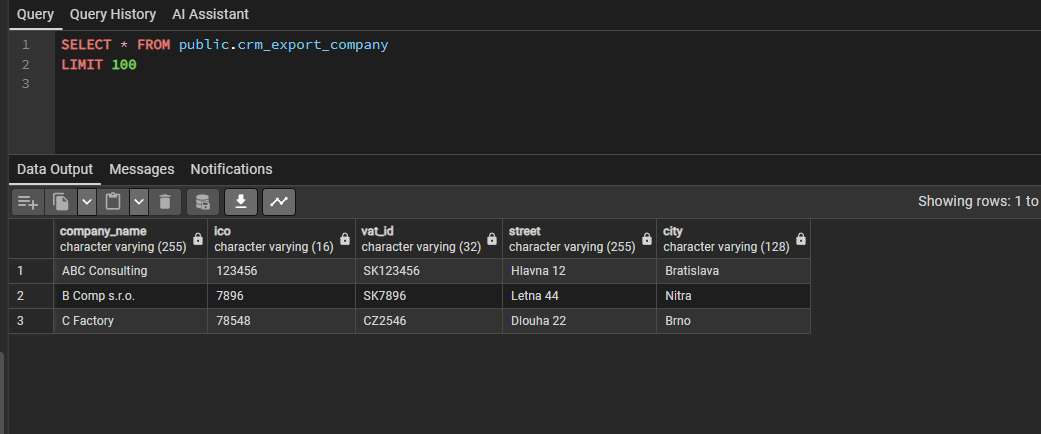Image resolution: width=1041 pixels, height=434 pixels.
Task: Click the Copy icon in data toolbar
Action: pos(61,202)
